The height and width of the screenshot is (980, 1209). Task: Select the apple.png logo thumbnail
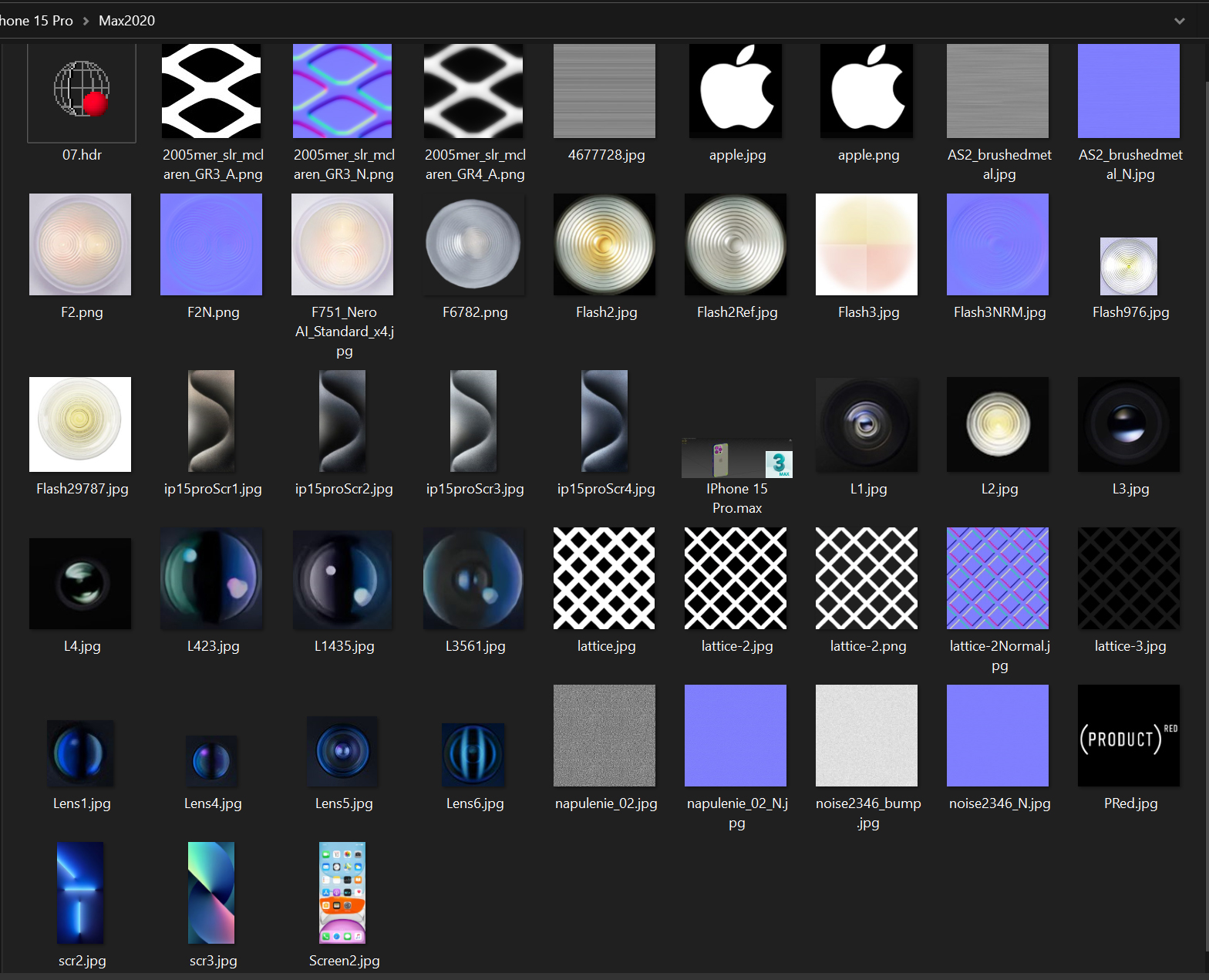867,91
